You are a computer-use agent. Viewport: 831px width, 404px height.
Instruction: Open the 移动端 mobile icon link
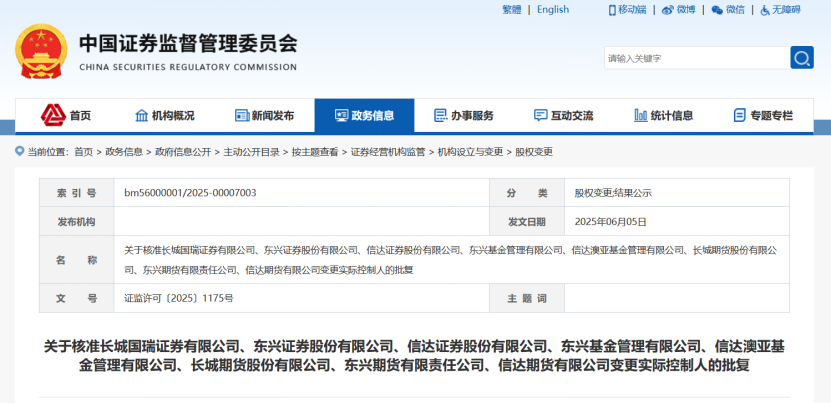(x=627, y=10)
